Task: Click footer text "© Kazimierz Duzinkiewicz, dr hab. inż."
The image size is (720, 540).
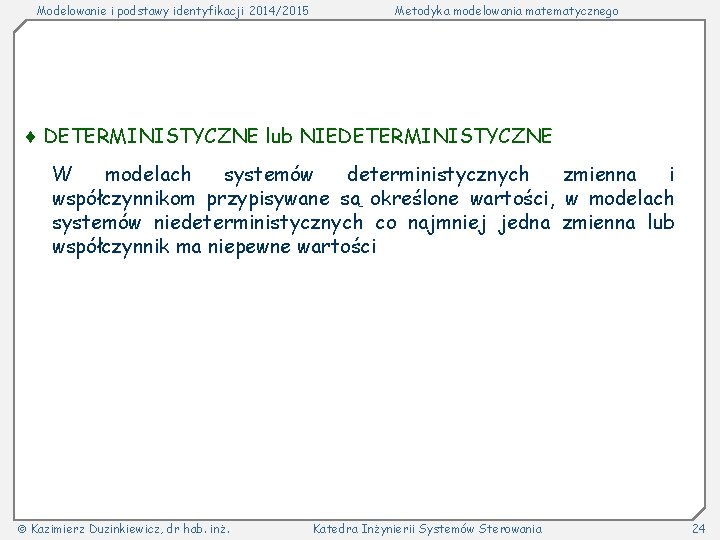Action: pos(124,529)
